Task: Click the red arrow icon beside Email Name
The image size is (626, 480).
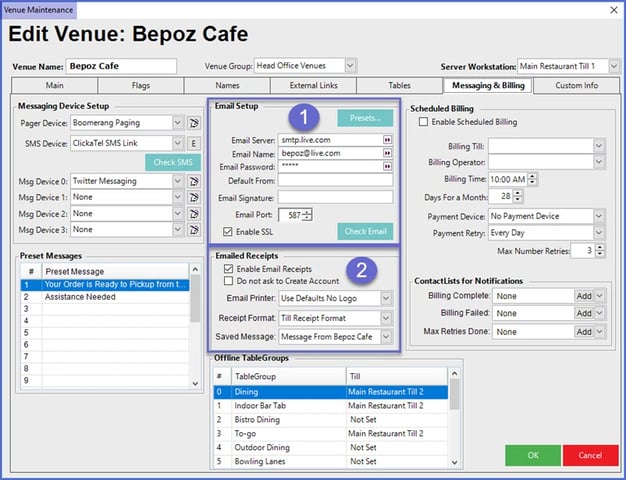Action: [387, 153]
